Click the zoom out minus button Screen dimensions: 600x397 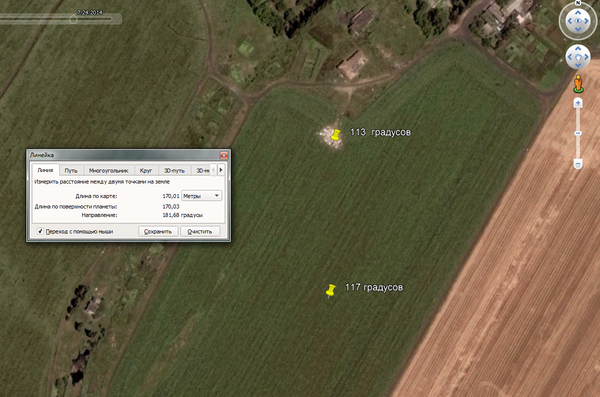tap(578, 164)
